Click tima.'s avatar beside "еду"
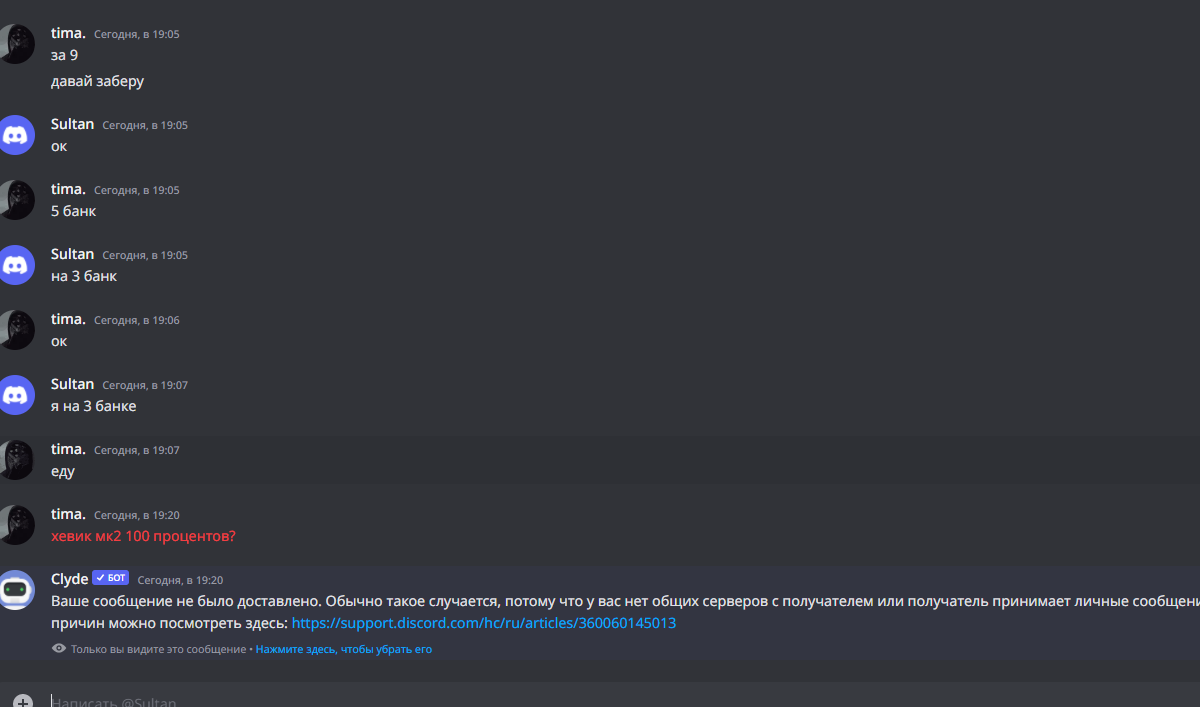 tap(16, 459)
